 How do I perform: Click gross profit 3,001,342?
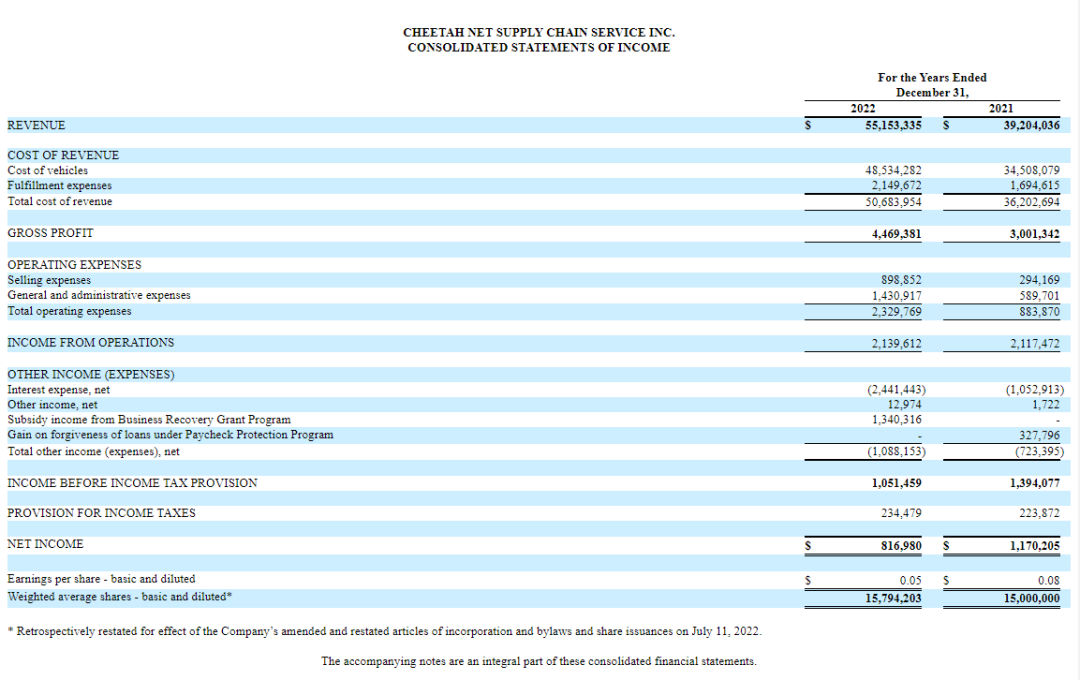[x=1035, y=234]
